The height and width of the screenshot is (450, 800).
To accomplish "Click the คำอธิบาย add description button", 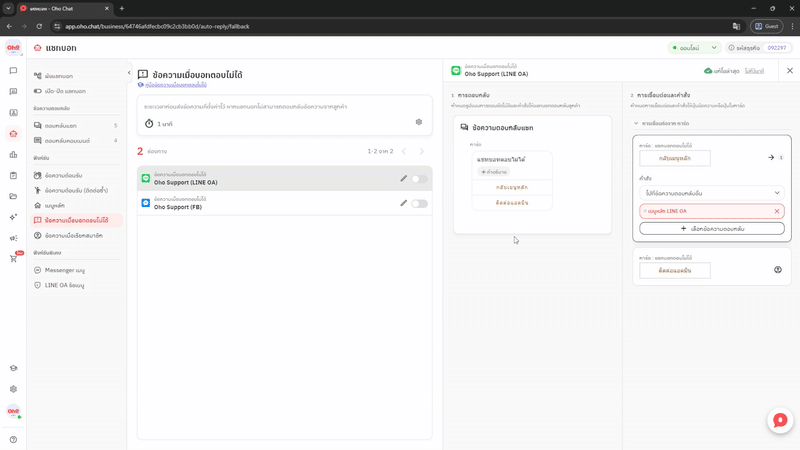I will coord(494,172).
